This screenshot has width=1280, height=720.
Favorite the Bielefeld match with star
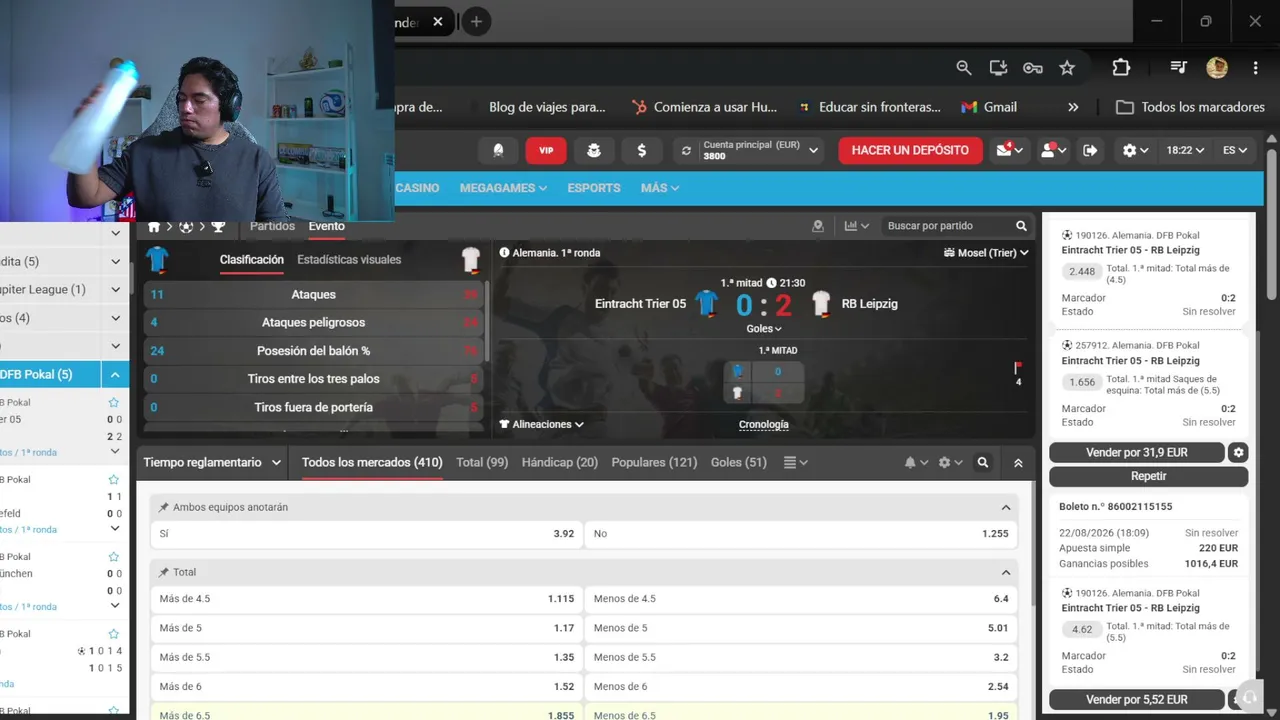tap(114, 479)
